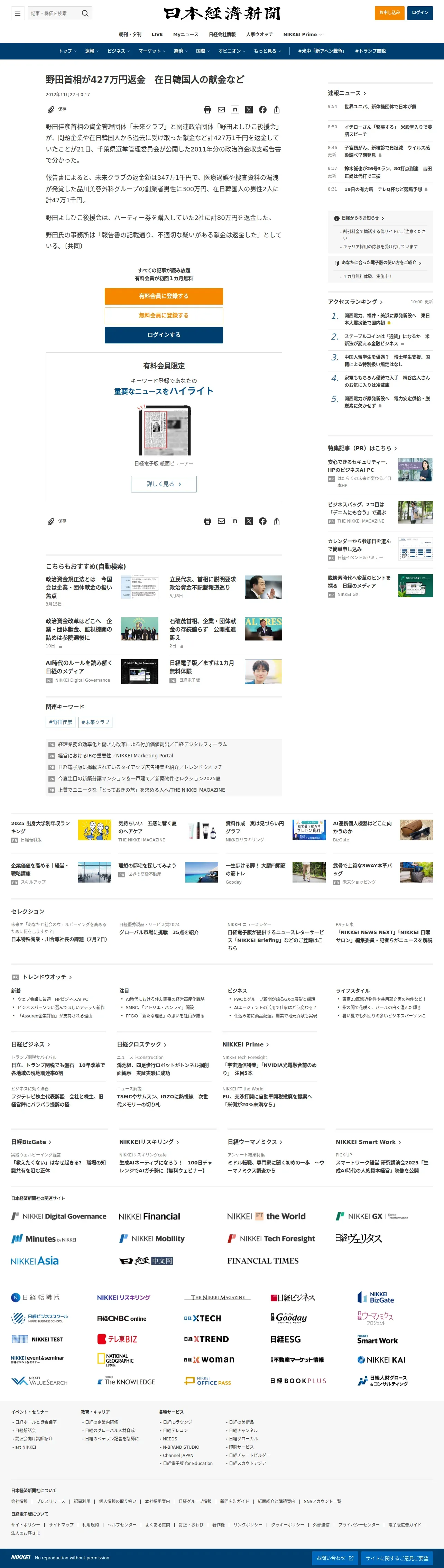Screen dimensions: 444x1568
Task: Click the upload share icon under the headline
Action: (277, 110)
